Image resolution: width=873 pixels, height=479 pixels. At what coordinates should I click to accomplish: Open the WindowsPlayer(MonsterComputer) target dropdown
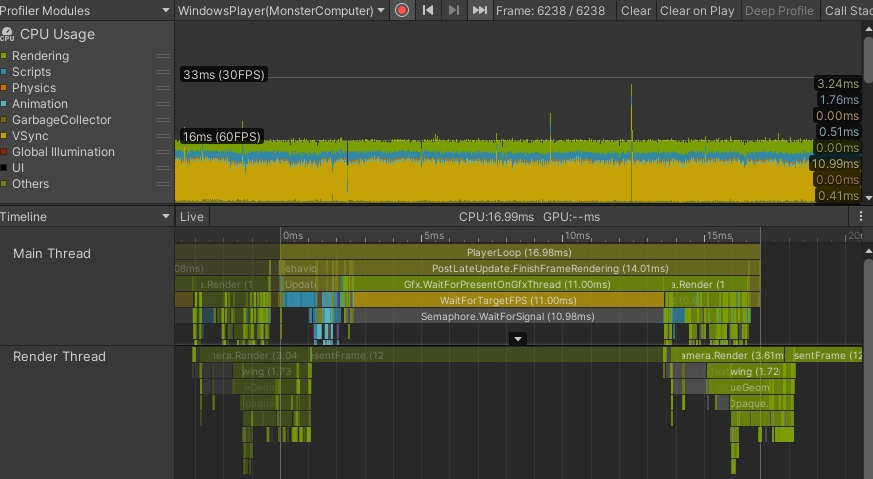(281, 11)
